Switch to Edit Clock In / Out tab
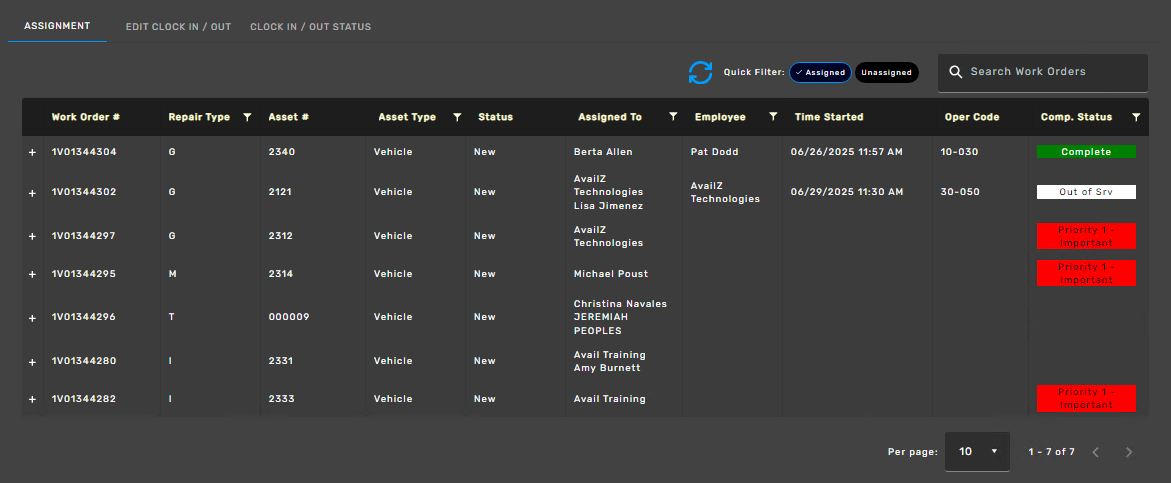1171x483 pixels. (x=178, y=27)
